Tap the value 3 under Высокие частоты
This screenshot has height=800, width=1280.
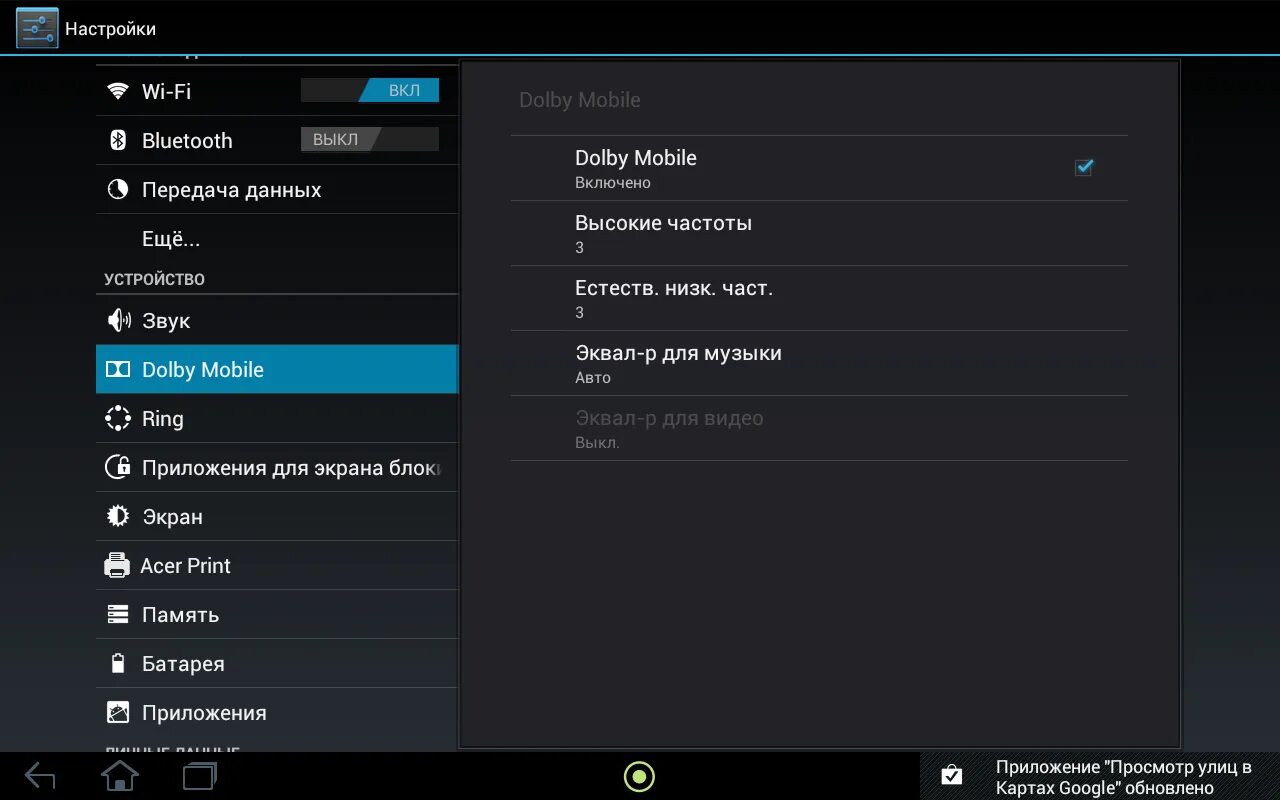tap(579, 247)
